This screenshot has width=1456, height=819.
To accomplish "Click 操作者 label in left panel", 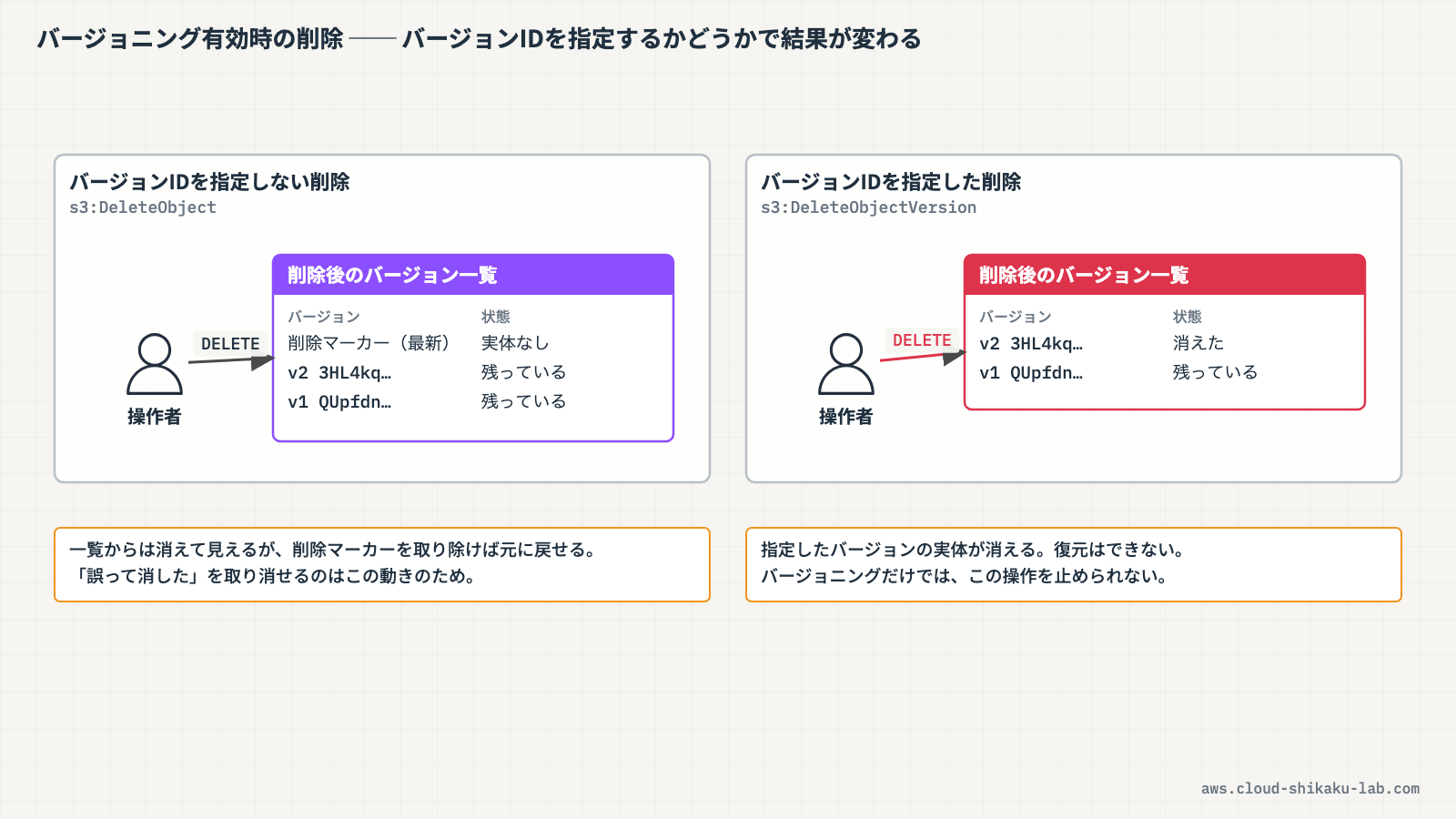I will pos(155,417).
